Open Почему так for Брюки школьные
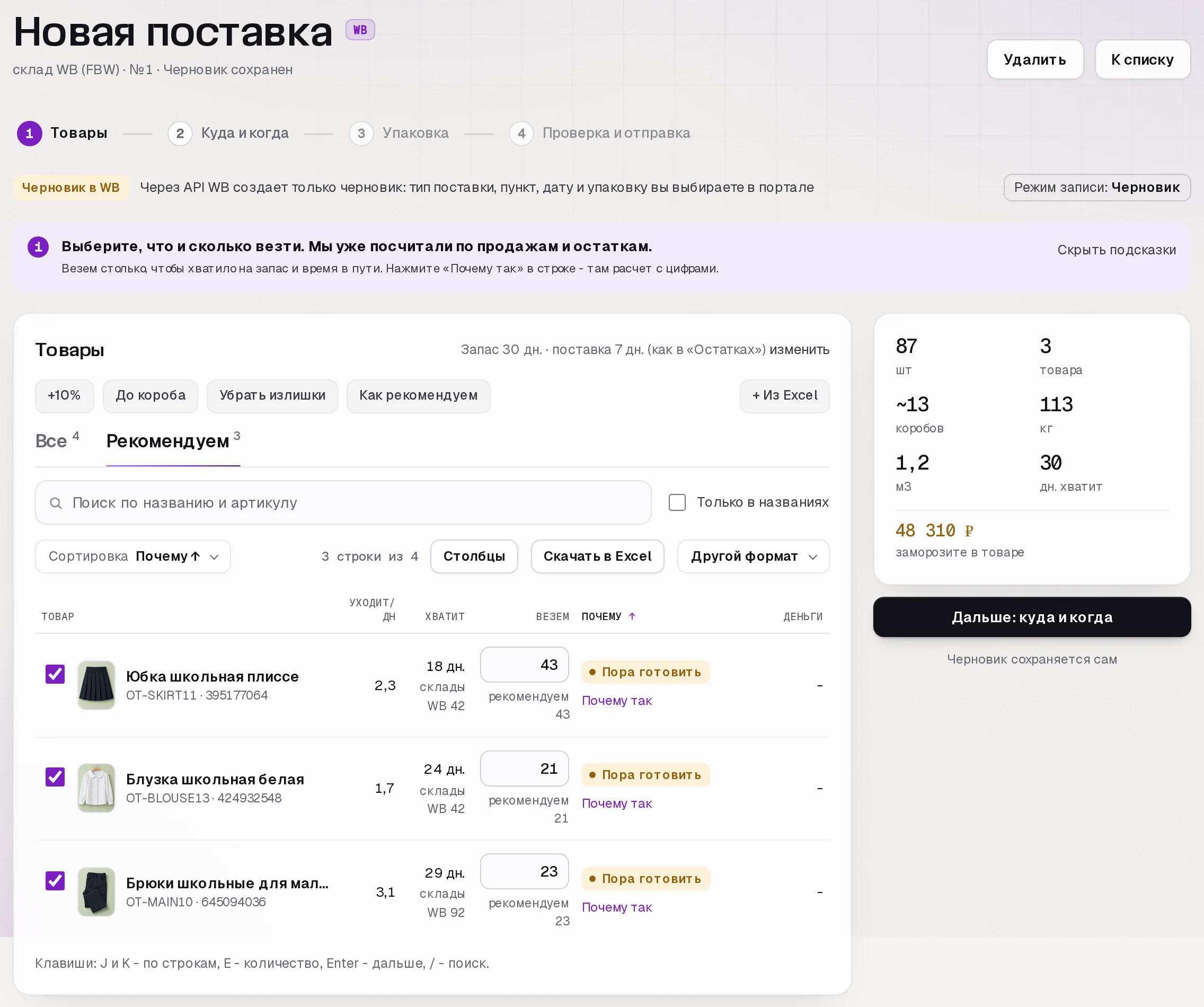This screenshot has height=1007, width=1204. (x=617, y=907)
